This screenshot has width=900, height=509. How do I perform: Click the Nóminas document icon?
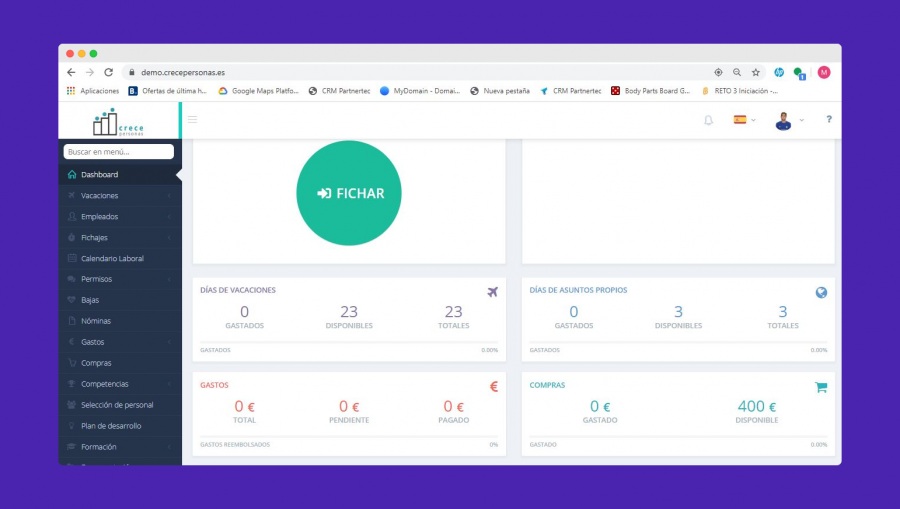coord(72,321)
